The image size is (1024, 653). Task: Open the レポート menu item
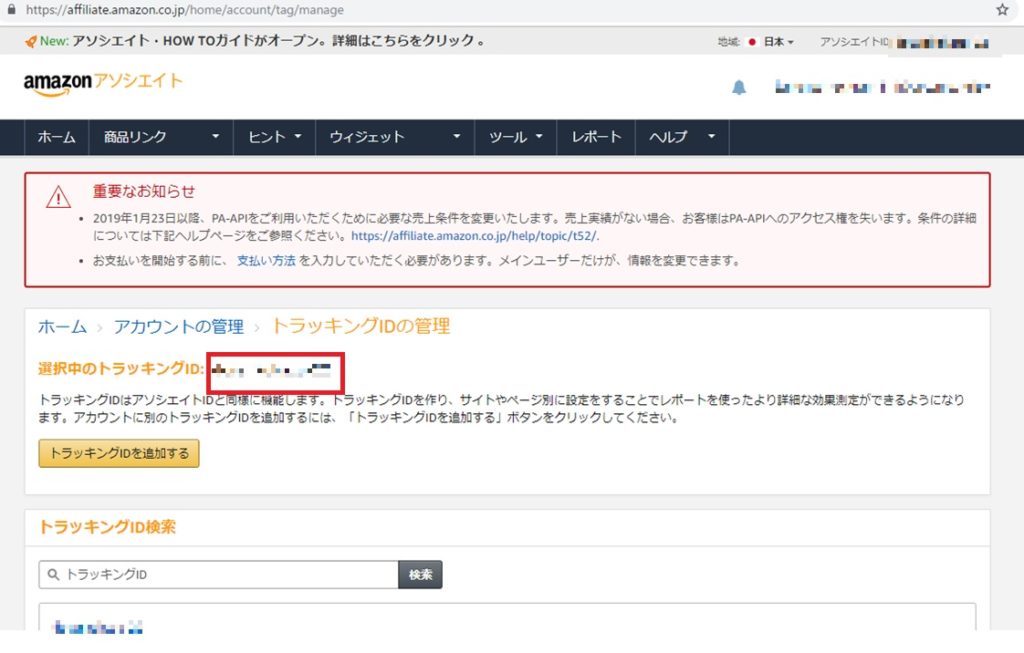(x=596, y=137)
